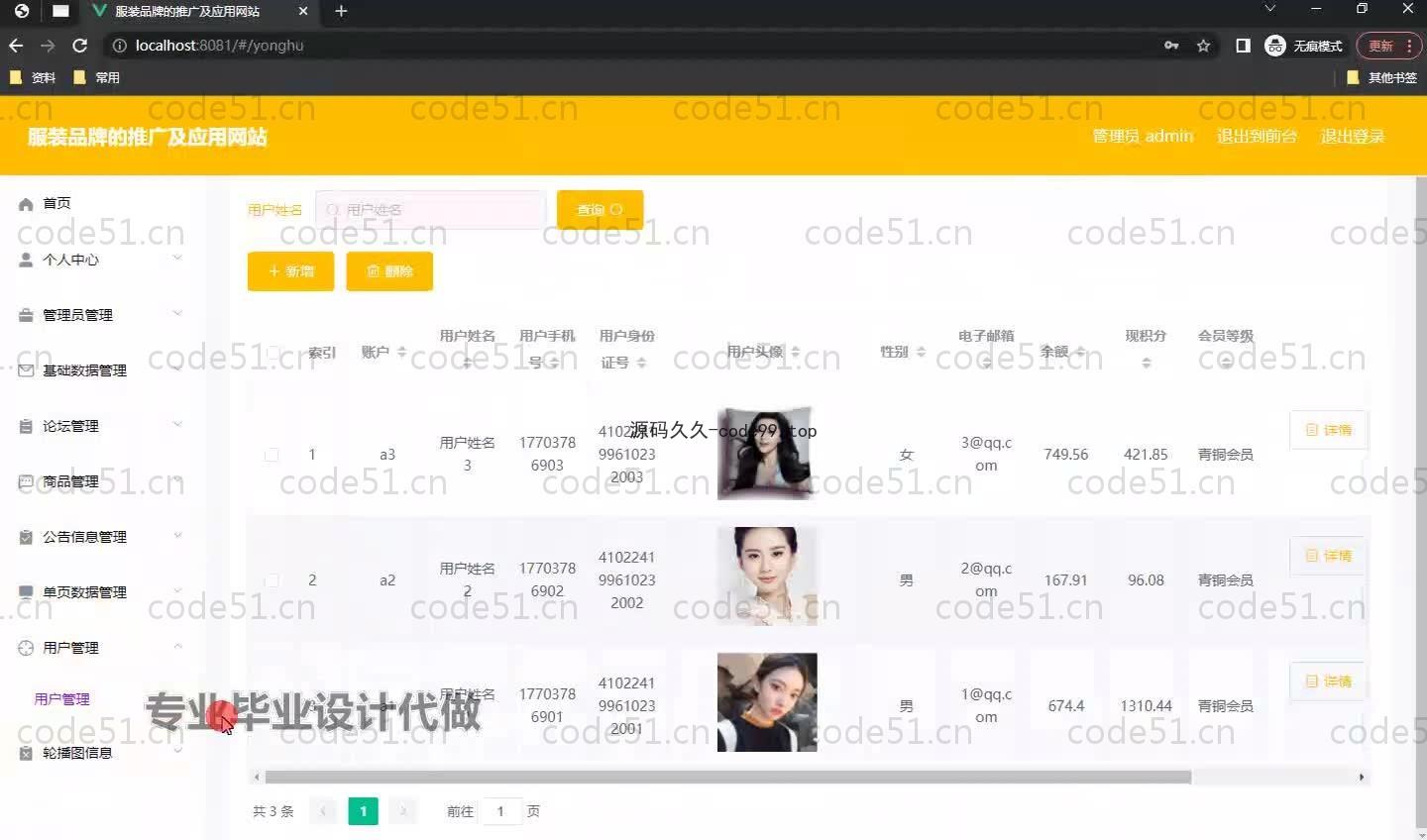Screen dimensions: 1427x840
Task: Open 详情 for user a3
Action: point(1328,430)
